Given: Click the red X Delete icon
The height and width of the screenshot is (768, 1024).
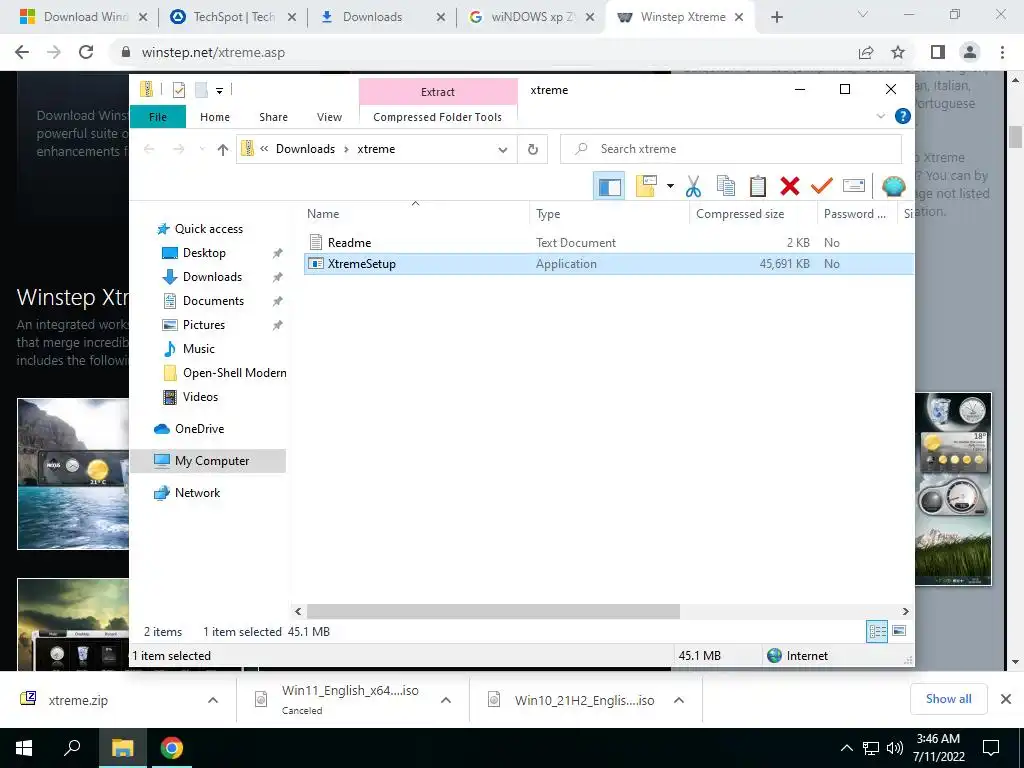Looking at the screenshot, I should [x=790, y=186].
